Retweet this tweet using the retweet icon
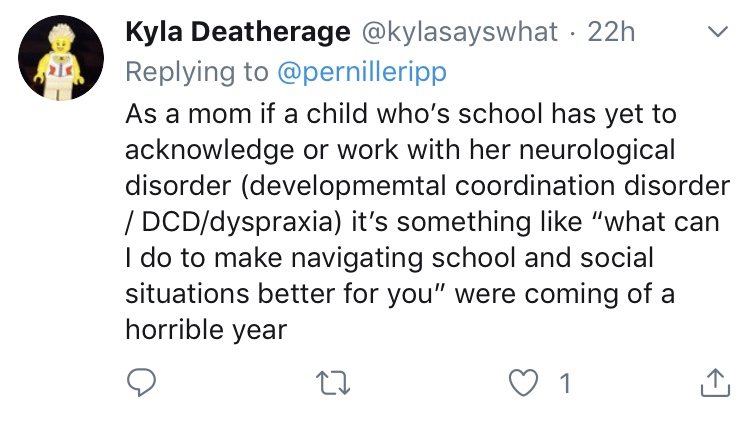This screenshot has height=425, width=750. click(326, 382)
